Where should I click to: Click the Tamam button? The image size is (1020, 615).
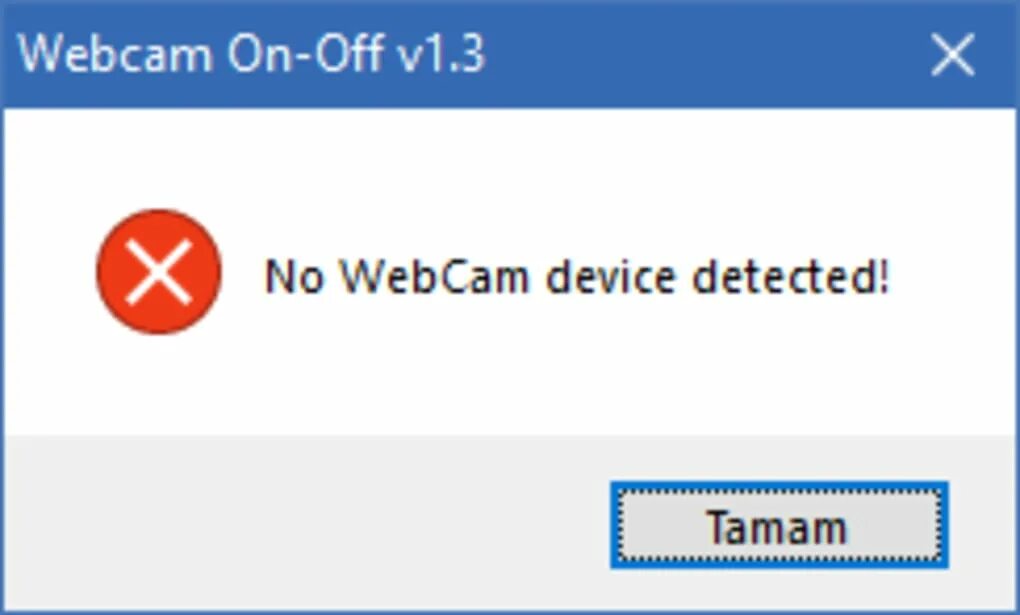[x=778, y=527]
